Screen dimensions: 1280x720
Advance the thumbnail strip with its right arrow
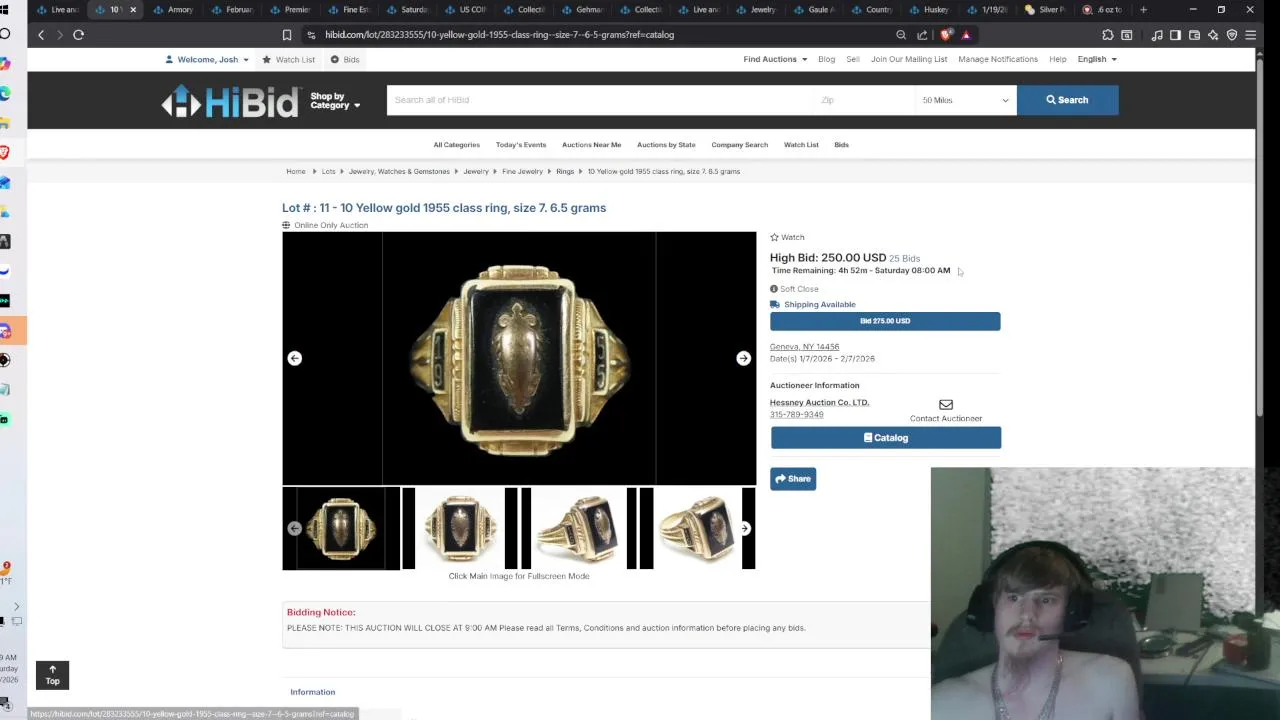pyautogui.click(x=744, y=528)
